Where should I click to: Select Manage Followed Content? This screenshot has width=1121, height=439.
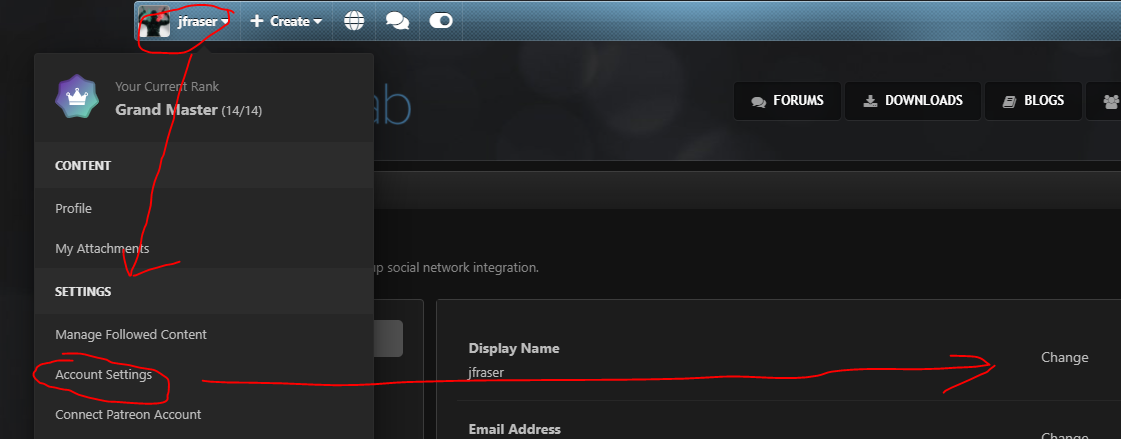point(131,335)
